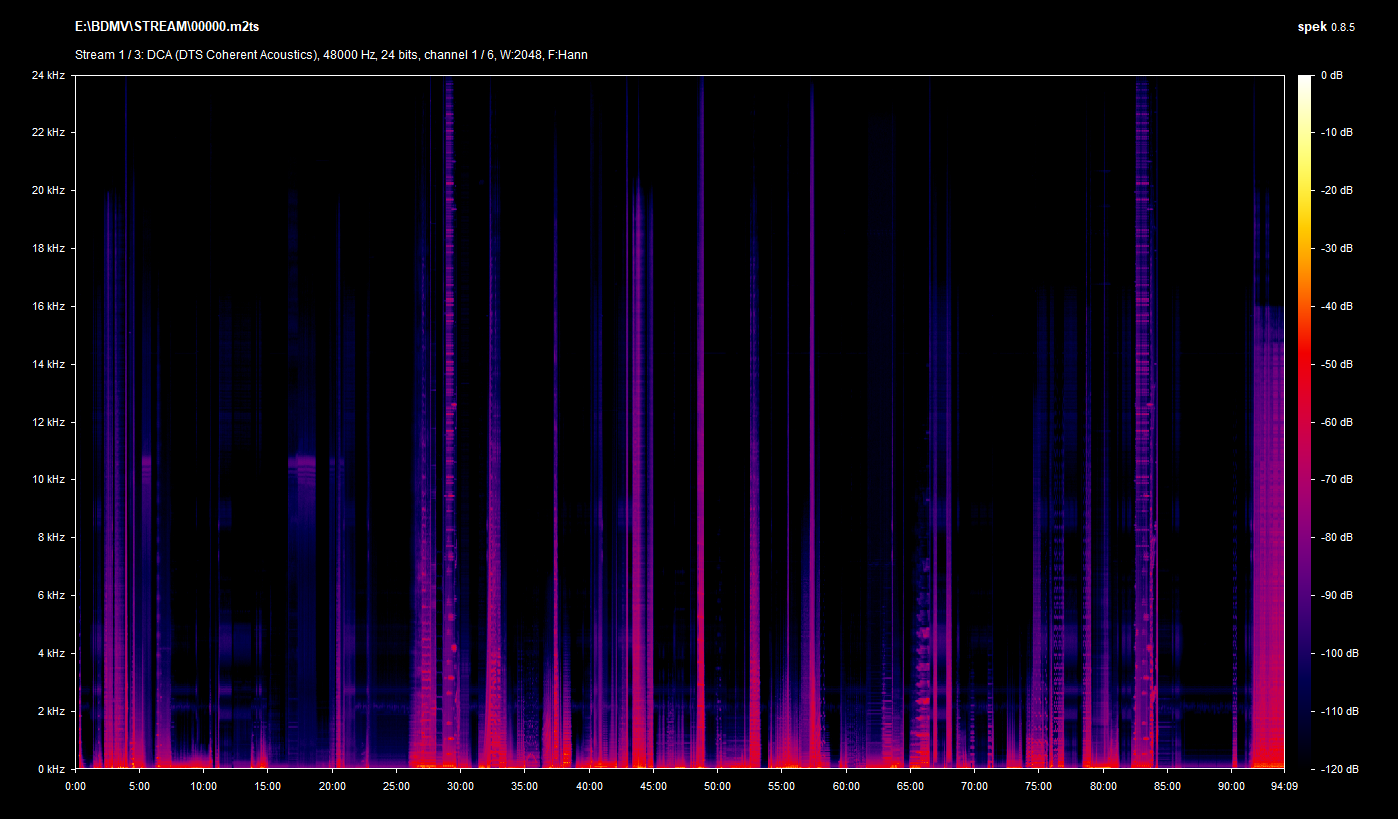Image resolution: width=1398 pixels, height=819 pixels.
Task: Click the 30:00 time axis label
Action: pos(460,786)
